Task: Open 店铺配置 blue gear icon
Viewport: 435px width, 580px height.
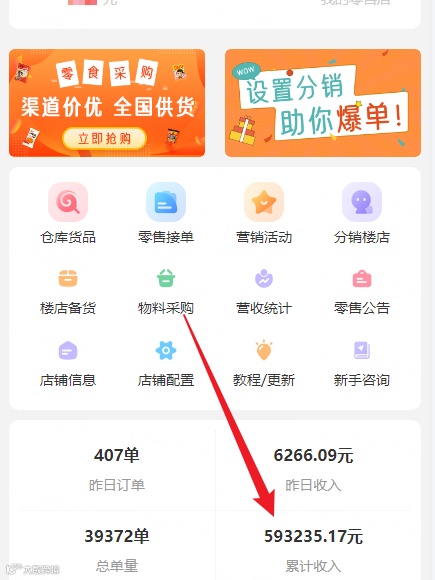Action: click(x=166, y=350)
